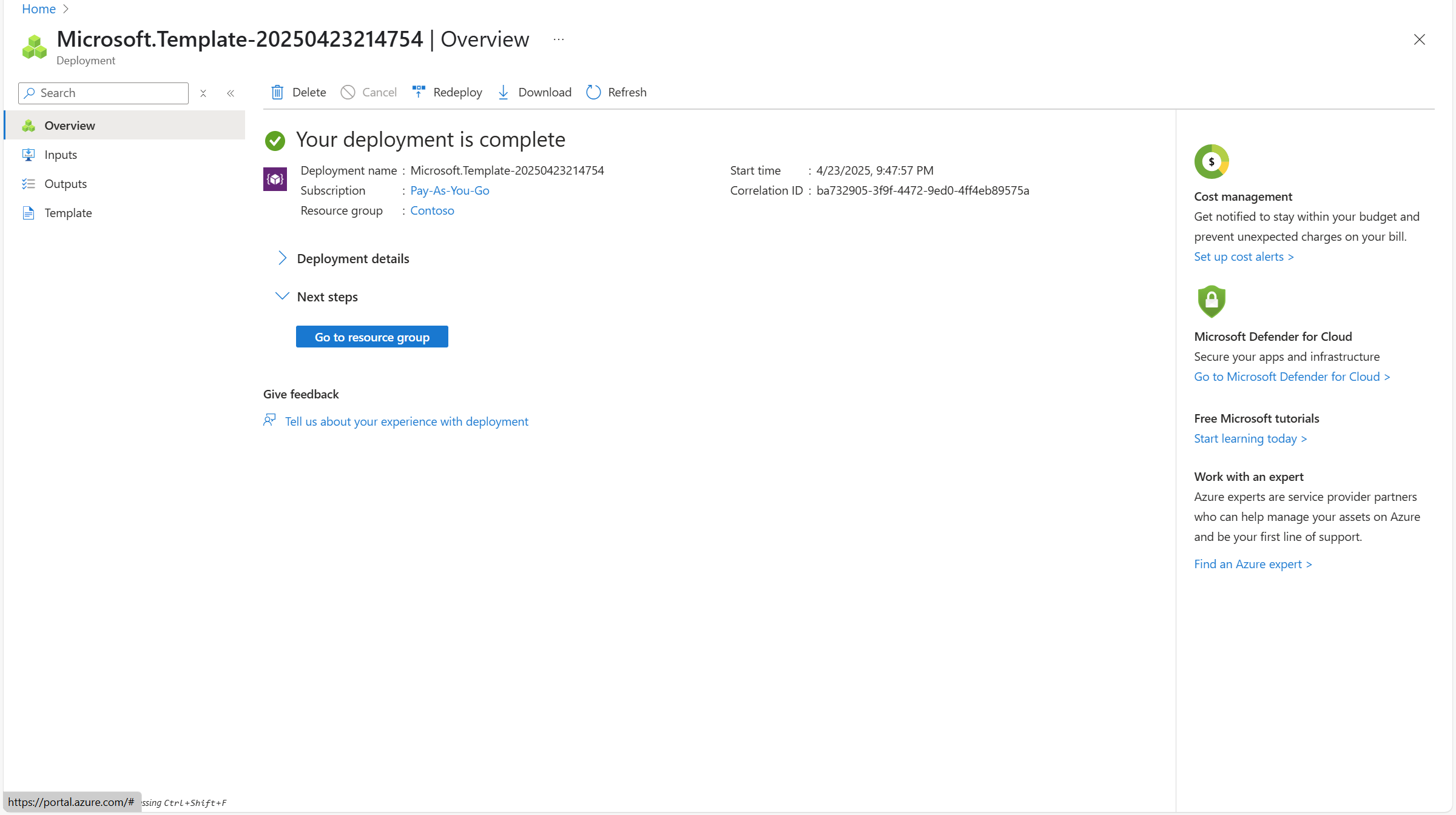Click the Cost management dollar icon
The width and height of the screenshot is (1456, 815).
tap(1211, 161)
